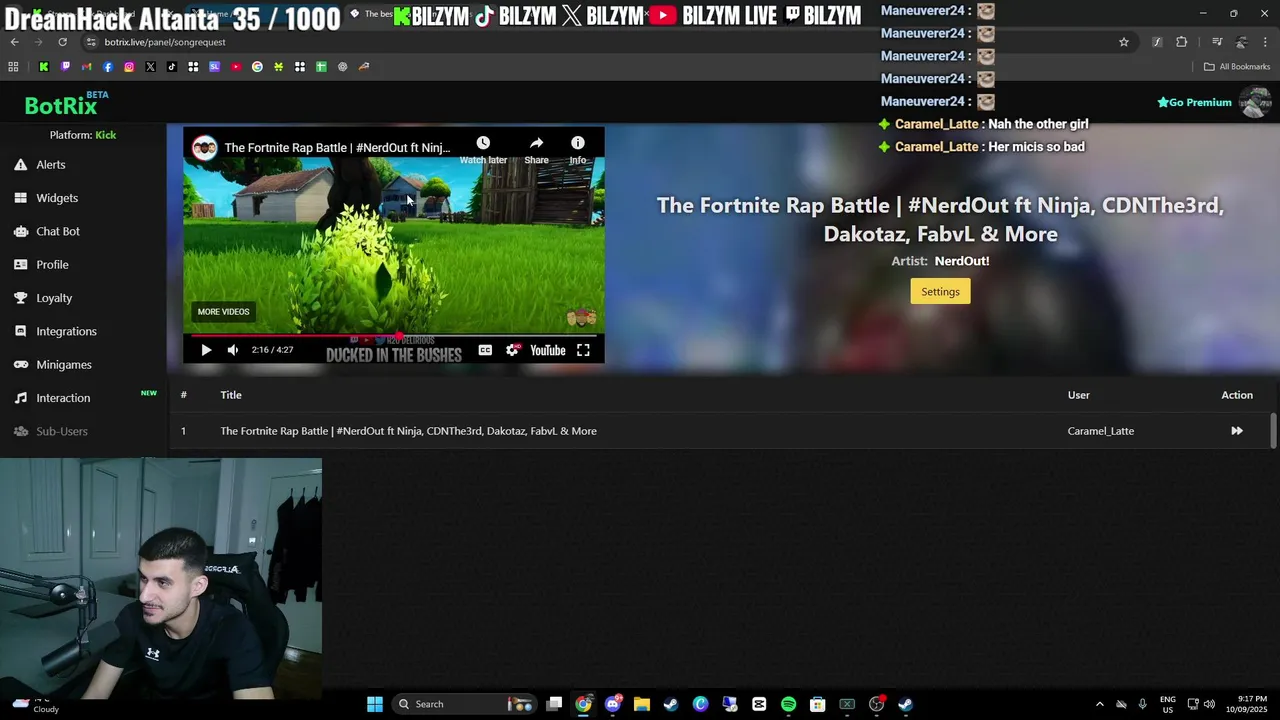Add the video to Watch later
Viewport: 1280px width, 720px height.
[x=483, y=149]
